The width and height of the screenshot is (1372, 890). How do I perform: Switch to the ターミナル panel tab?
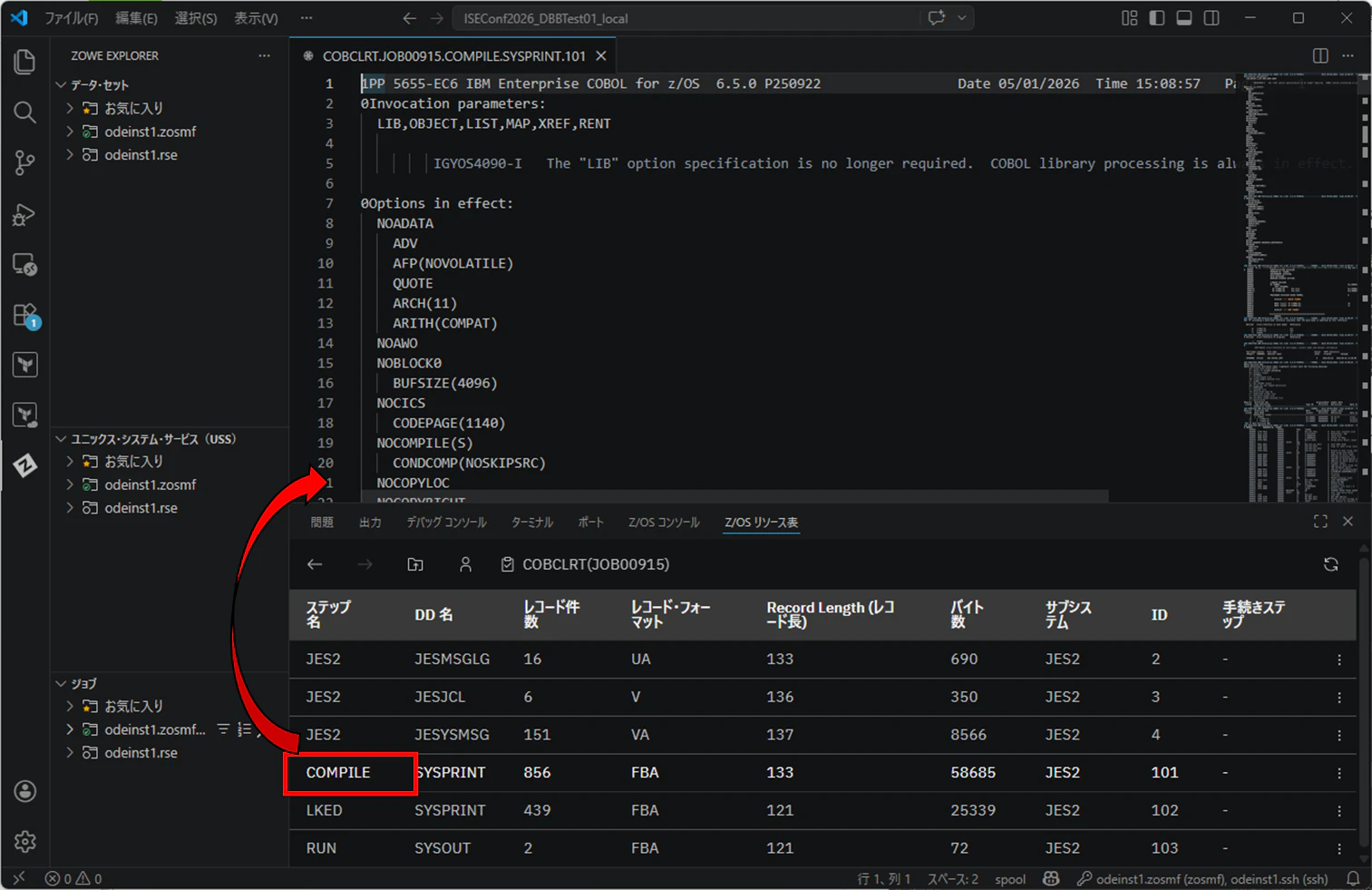coord(531,522)
